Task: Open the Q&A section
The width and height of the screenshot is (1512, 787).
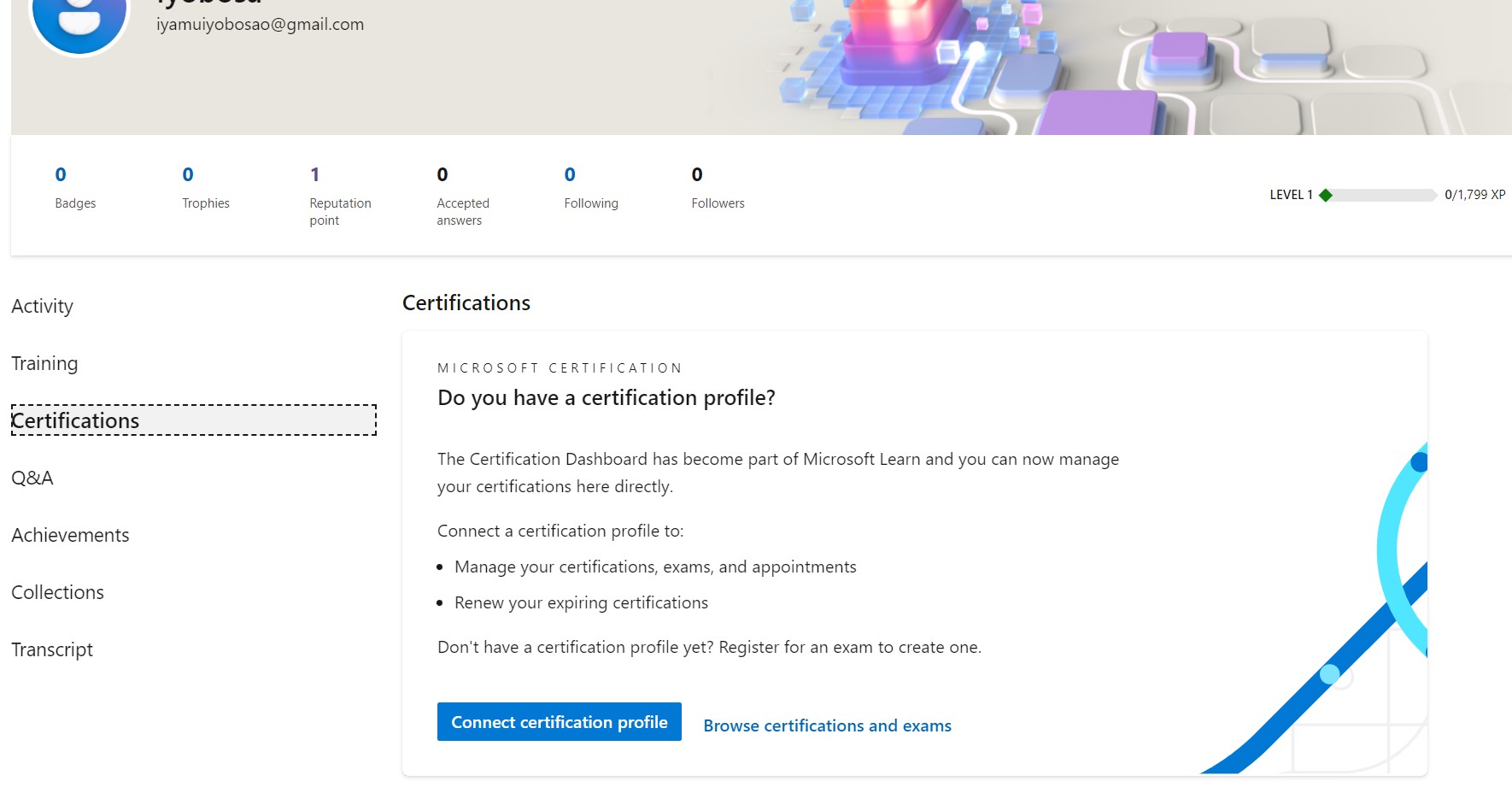Action: (32, 478)
